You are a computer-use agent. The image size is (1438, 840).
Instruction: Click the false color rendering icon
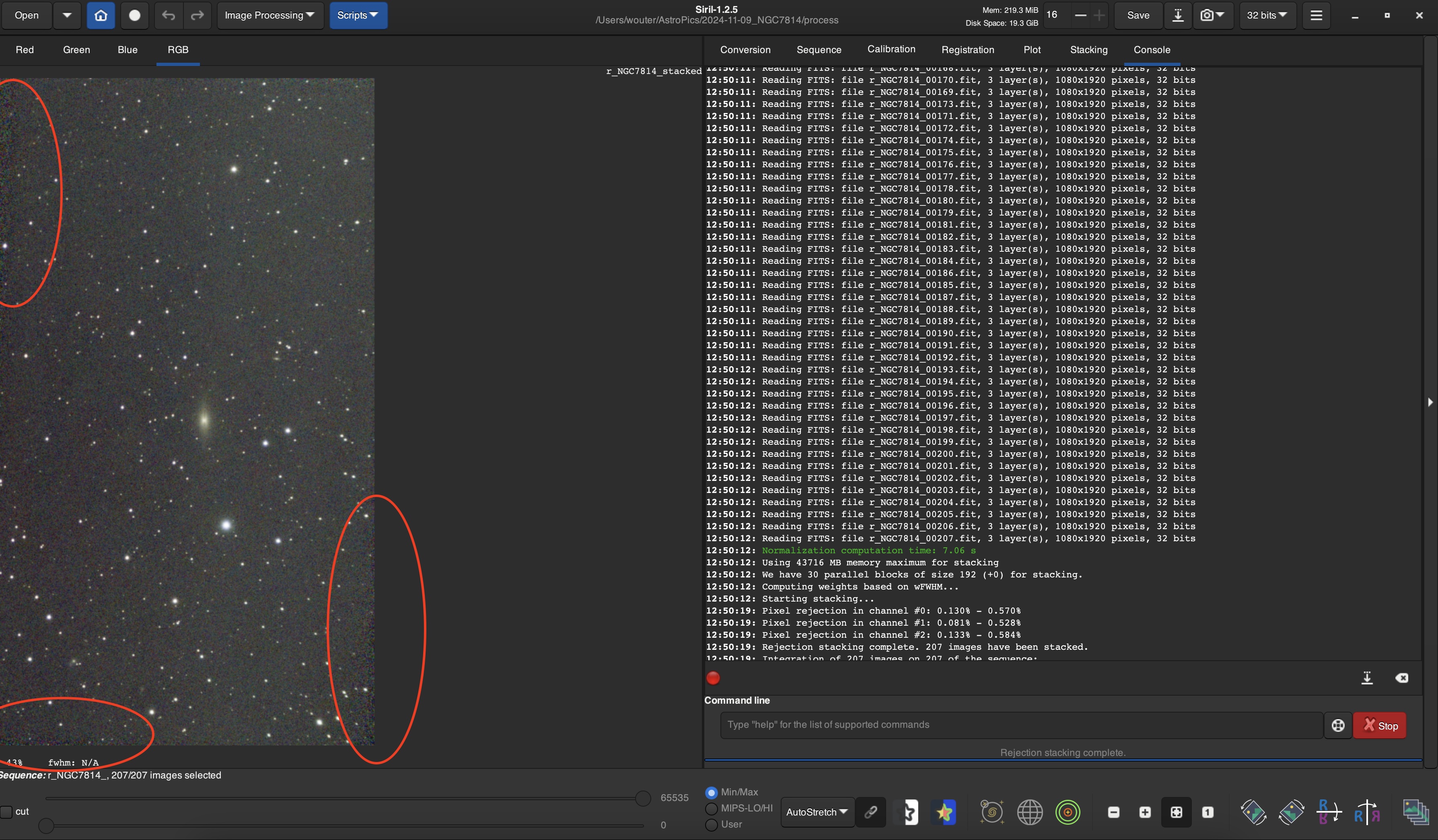(944, 812)
